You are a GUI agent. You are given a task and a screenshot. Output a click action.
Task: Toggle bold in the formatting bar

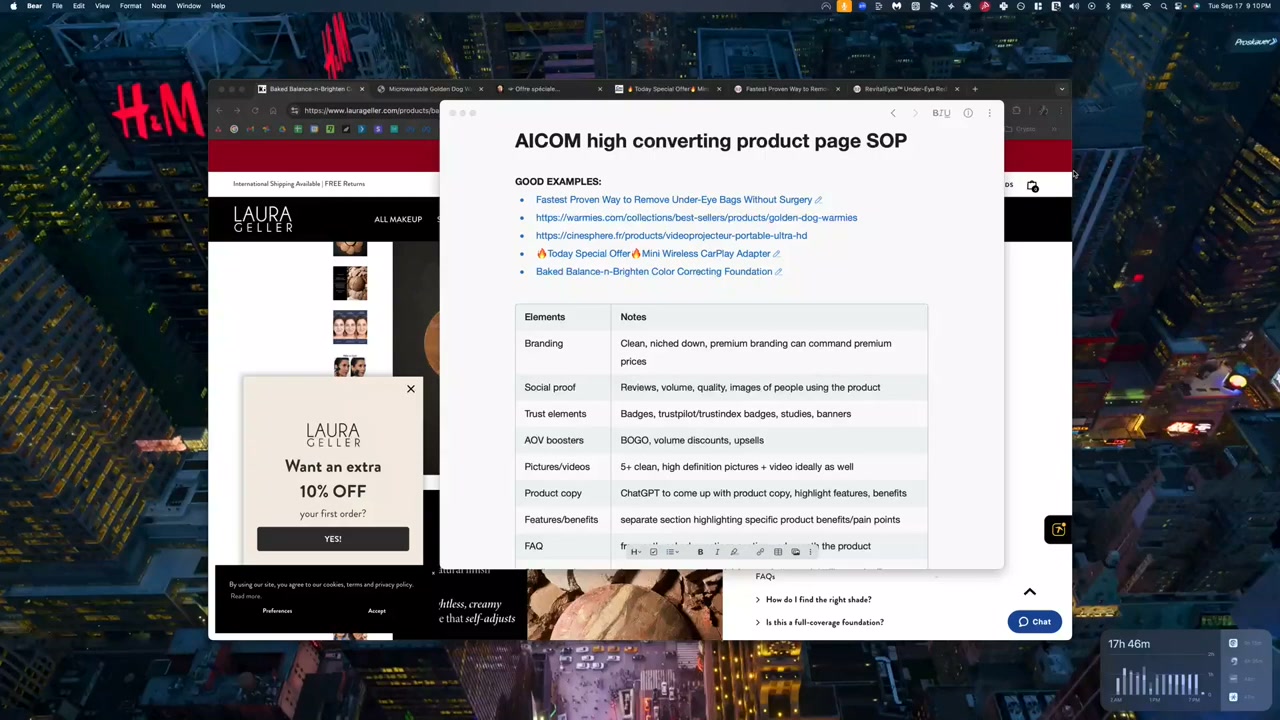coord(700,552)
